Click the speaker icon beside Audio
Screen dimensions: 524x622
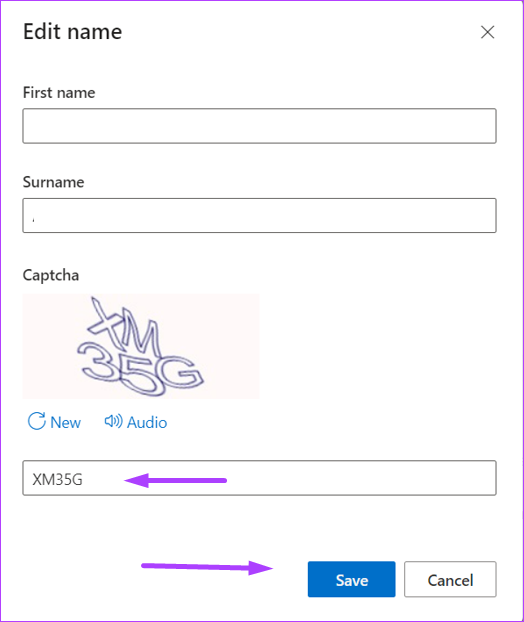pyautogui.click(x=113, y=421)
